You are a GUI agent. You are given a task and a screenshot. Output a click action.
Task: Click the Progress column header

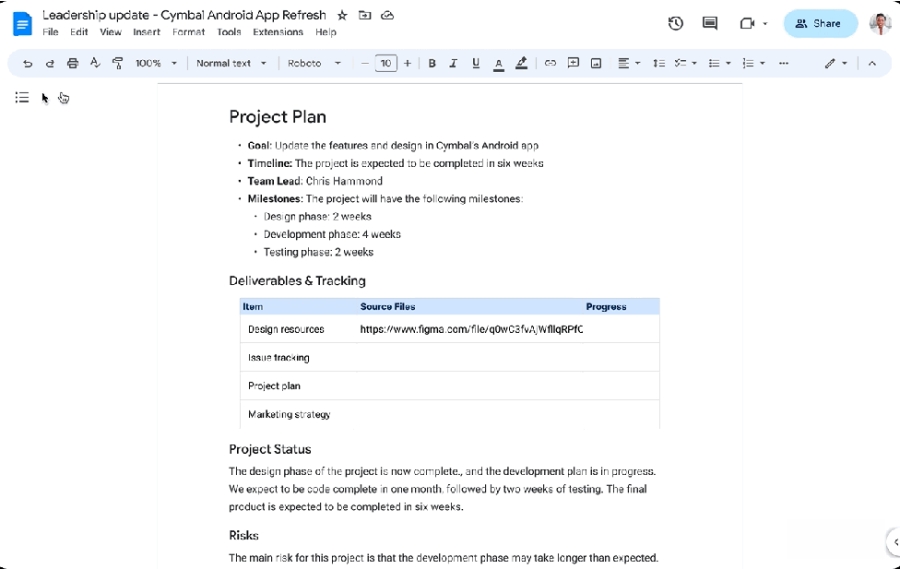click(x=606, y=307)
